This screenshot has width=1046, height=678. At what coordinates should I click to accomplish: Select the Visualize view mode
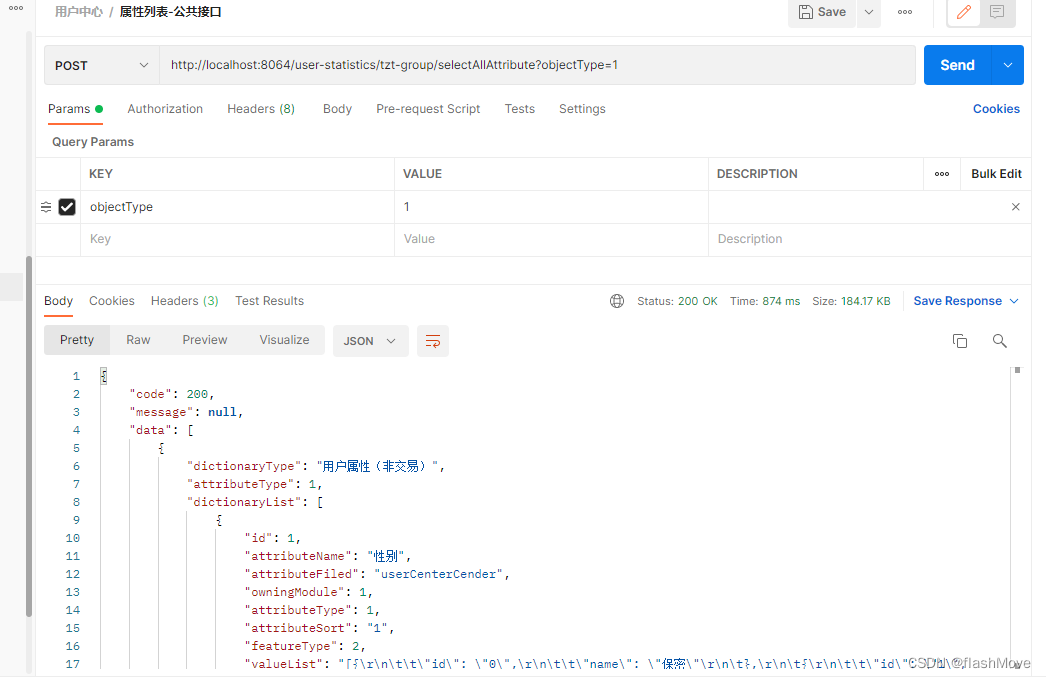pos(284,340)
